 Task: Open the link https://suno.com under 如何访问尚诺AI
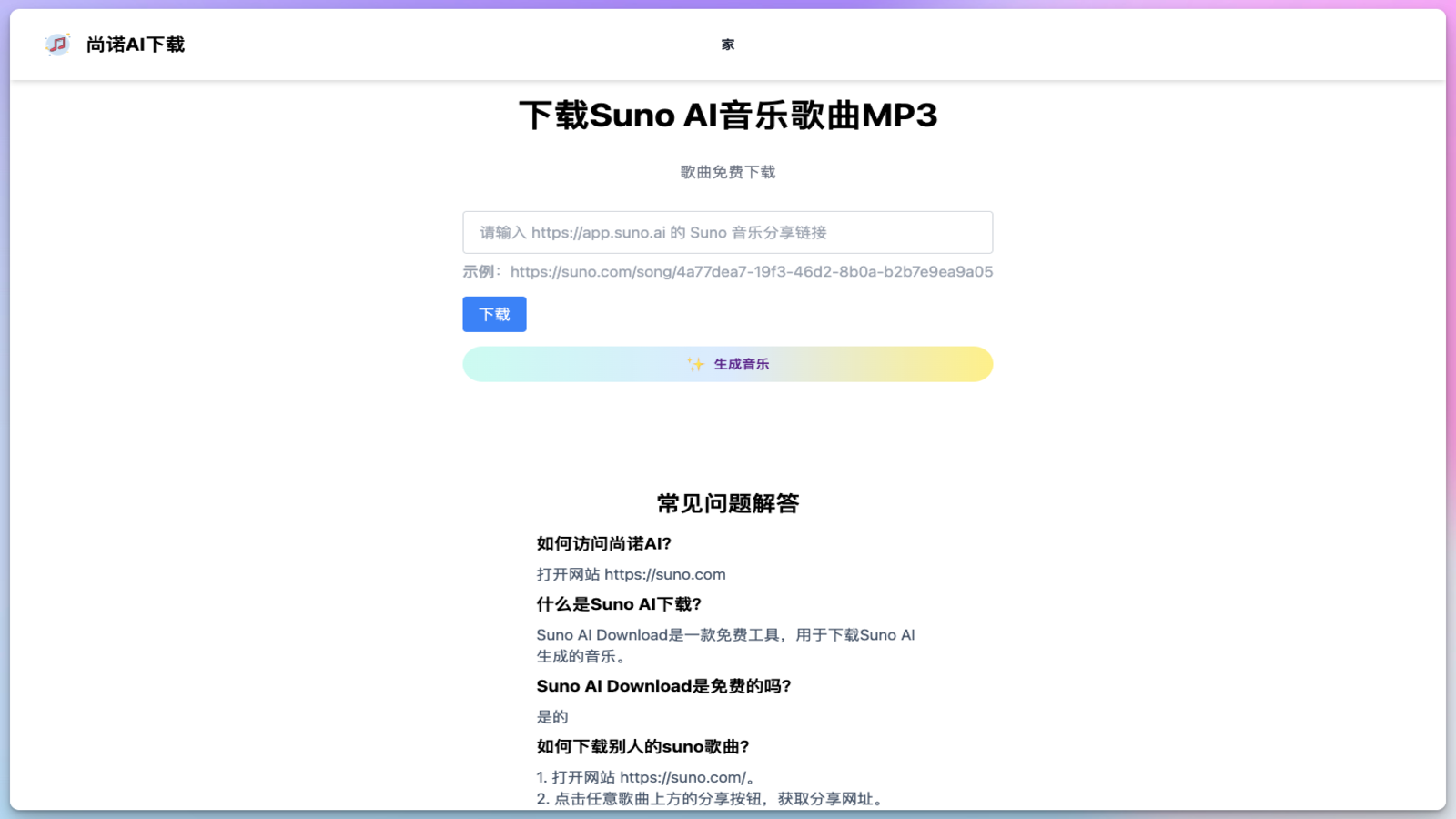[x=665, y=574]
